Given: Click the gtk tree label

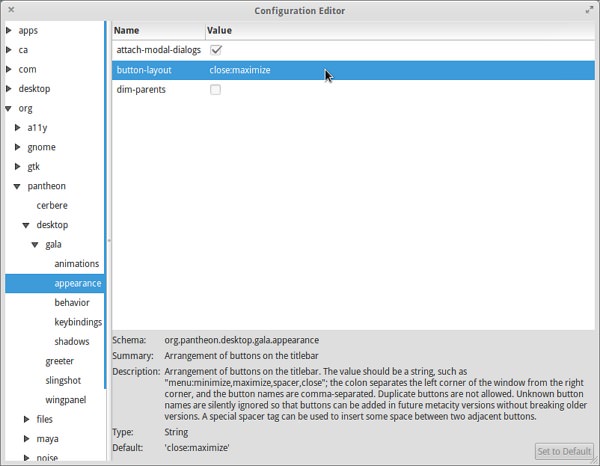Looking at the screenshot, I should coord(33,167).
